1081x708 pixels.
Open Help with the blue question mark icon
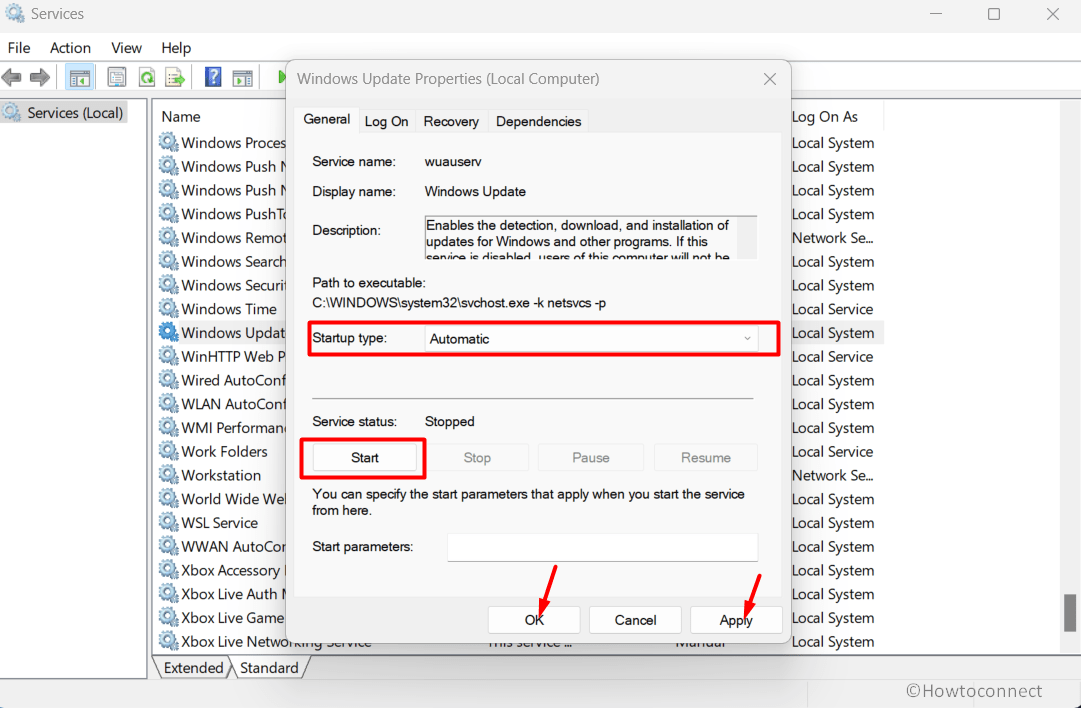pos(213,77)
